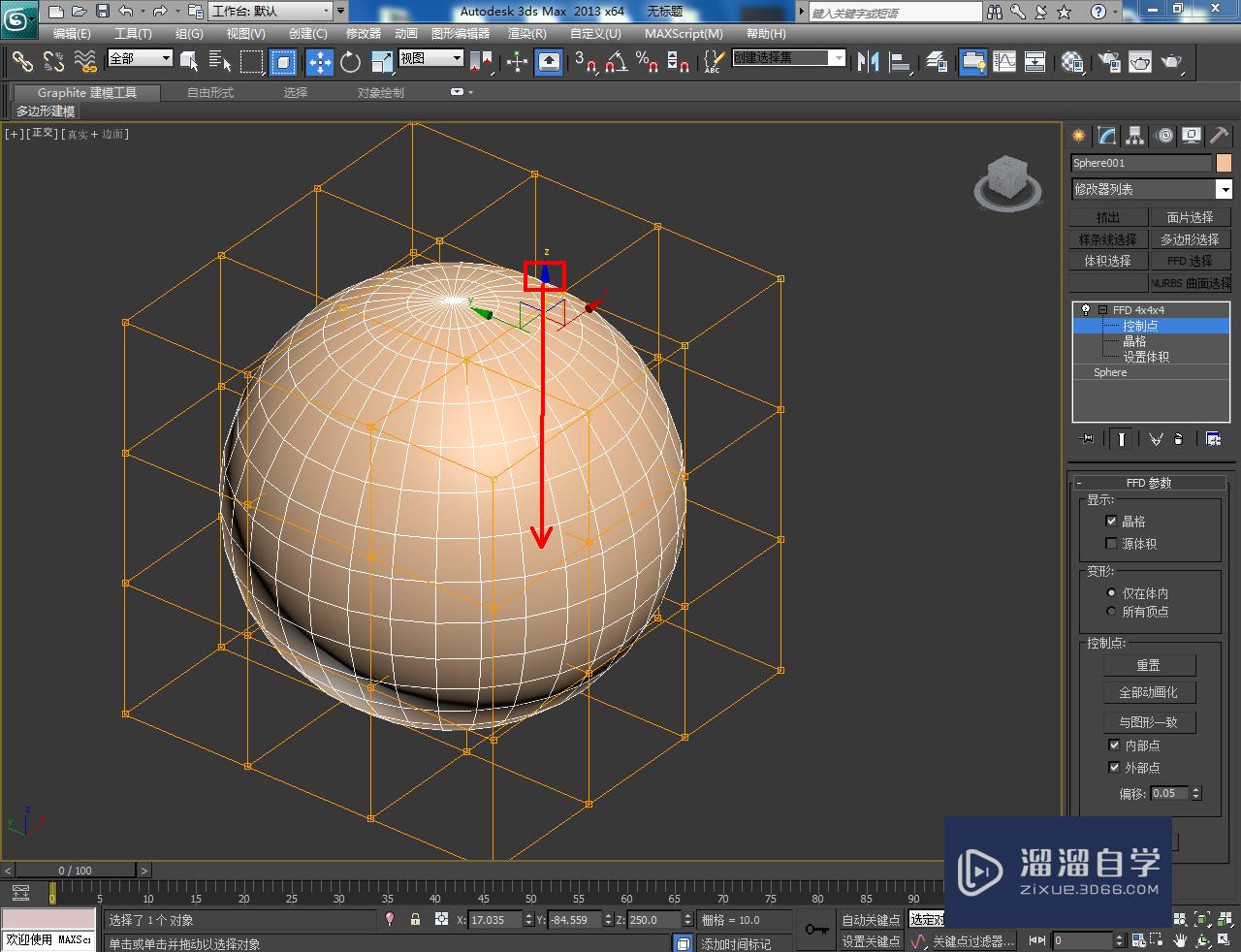The width and height of the screenshot is (1241, 952).
Task: Toggle the Spinner Snap icon
Action: [x=679, y=62]
